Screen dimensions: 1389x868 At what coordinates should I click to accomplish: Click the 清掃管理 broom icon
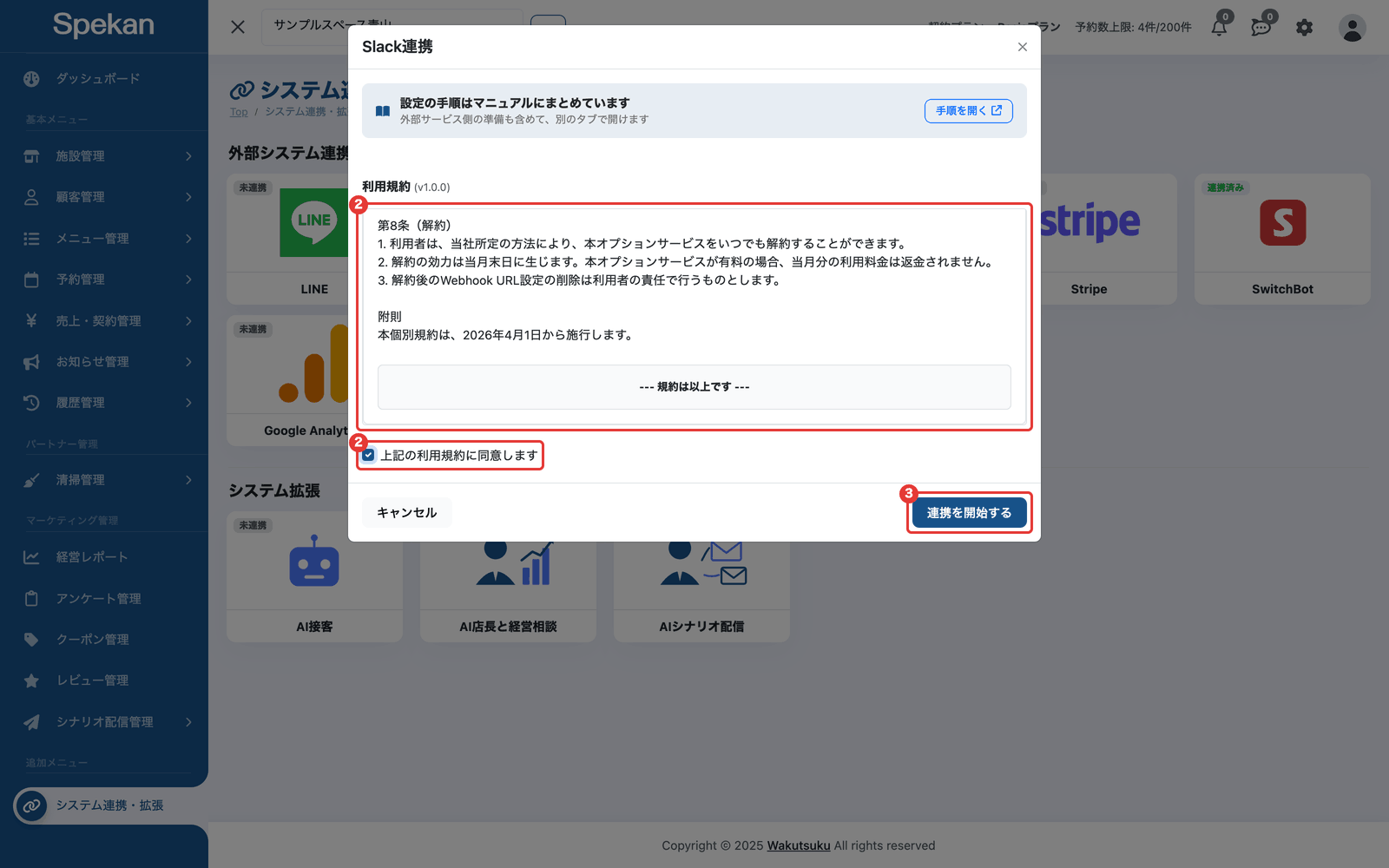coord(31,480)
